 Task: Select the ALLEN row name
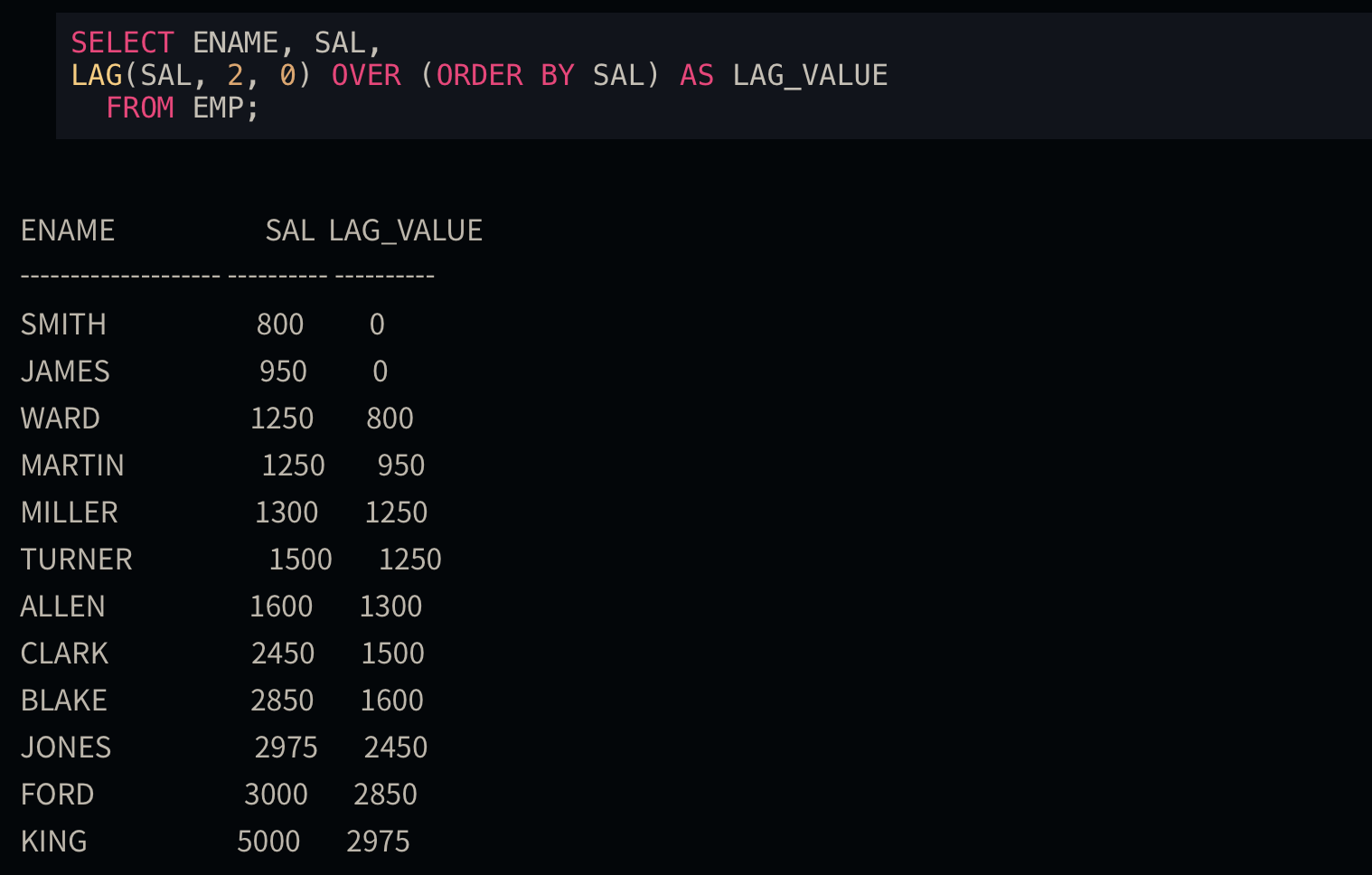pos(63,607)
